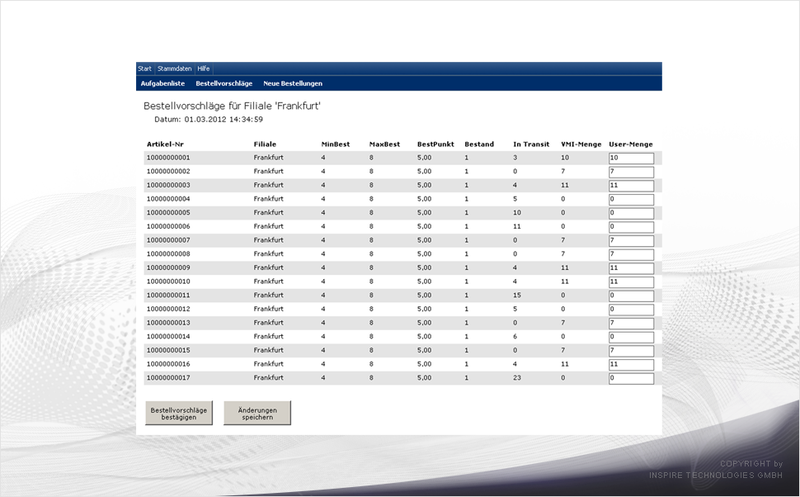Click the In Transit column header

click(x=531, y=144)
